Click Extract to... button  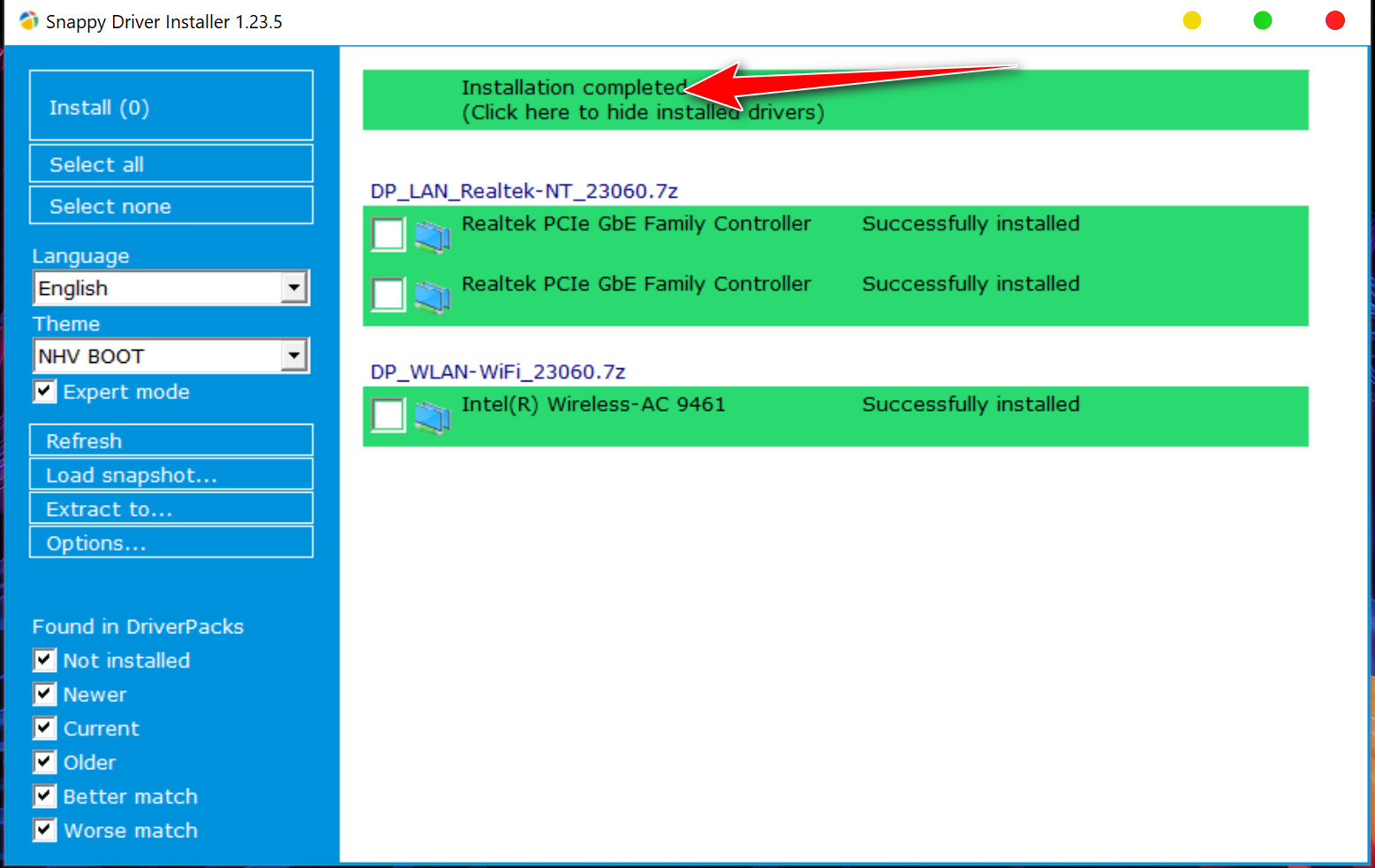point(171,508)
